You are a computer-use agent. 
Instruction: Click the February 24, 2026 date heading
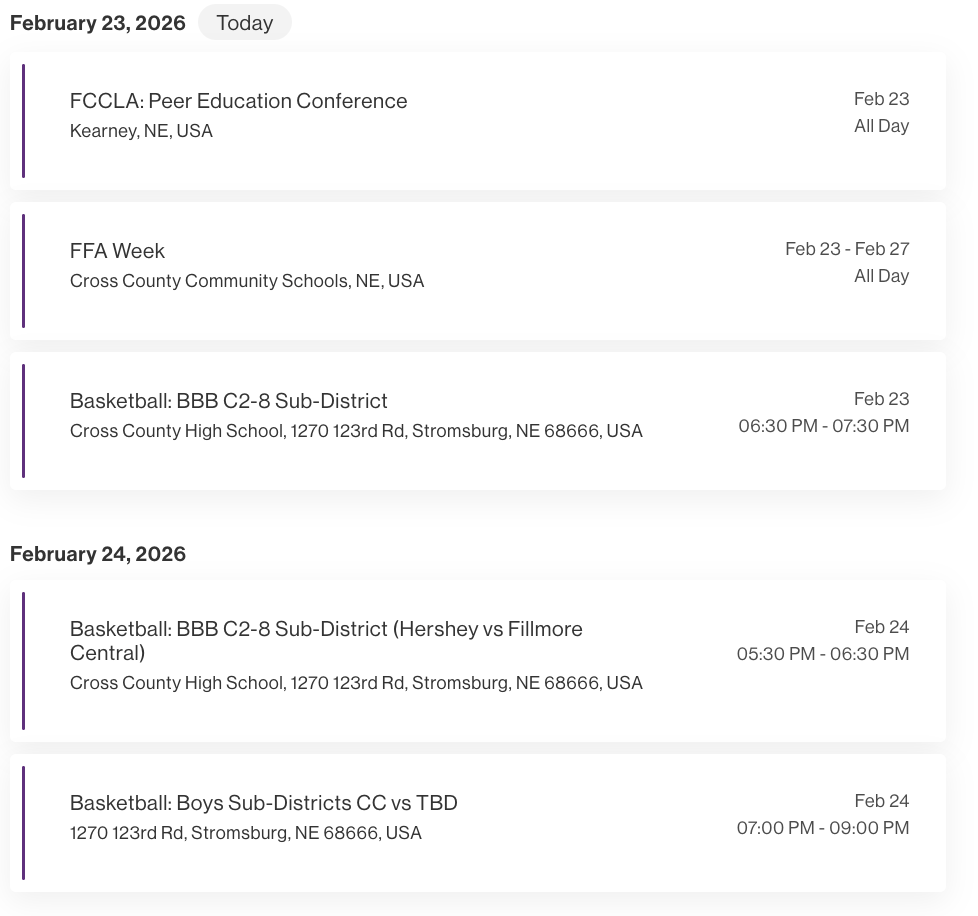pyautogui.click(x=97, y=554)
